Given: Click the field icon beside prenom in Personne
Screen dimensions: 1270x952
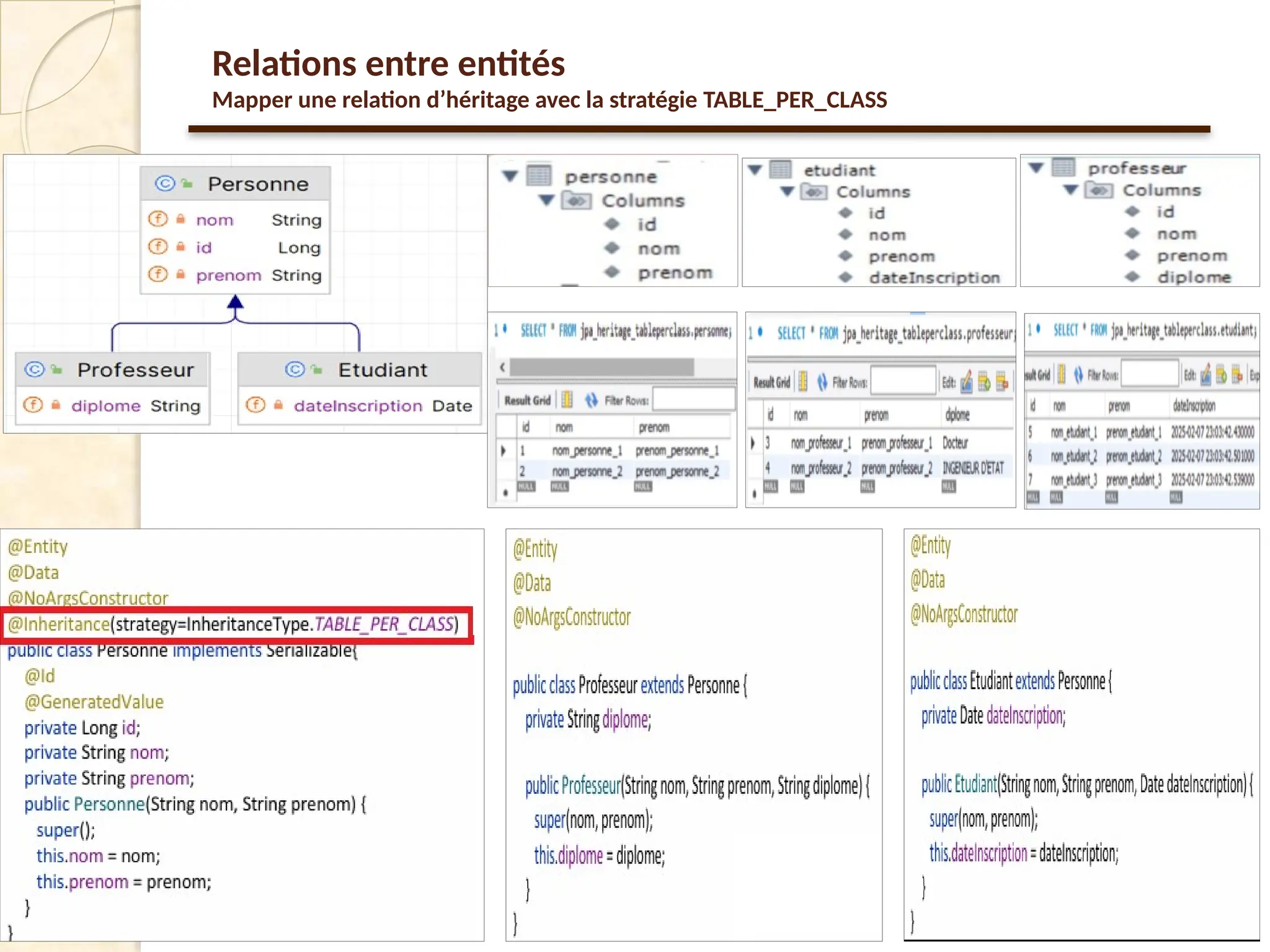Looking at the screenshot, I should pyautogui.click(x=158, y=274).
